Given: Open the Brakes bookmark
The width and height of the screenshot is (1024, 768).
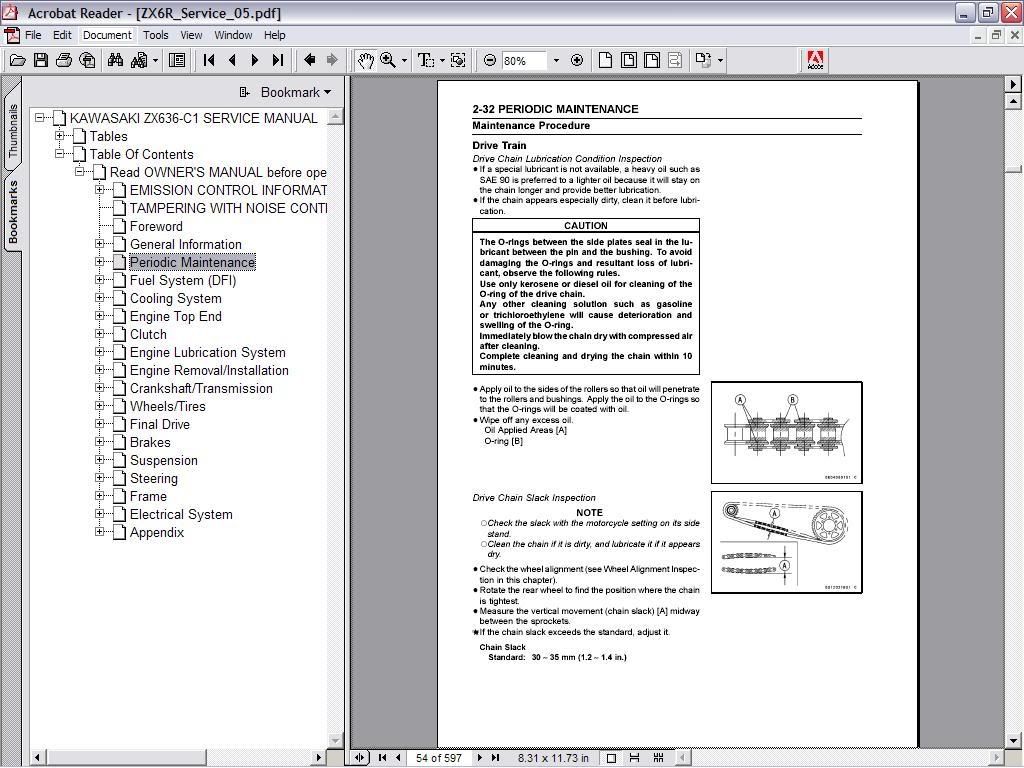Looking at the screenshot, I should coord(150,442).
